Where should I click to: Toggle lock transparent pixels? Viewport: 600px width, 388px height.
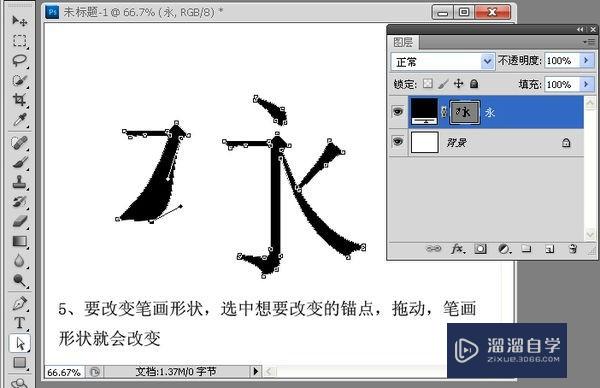click(428, 83)
